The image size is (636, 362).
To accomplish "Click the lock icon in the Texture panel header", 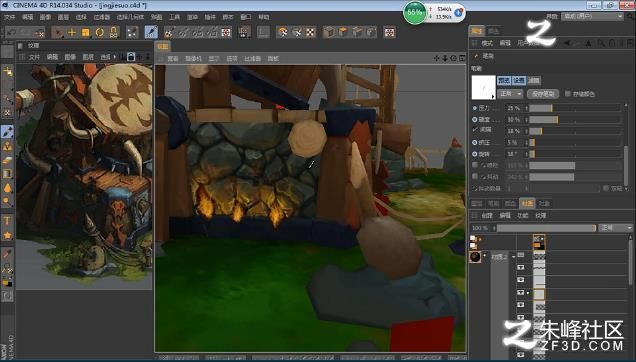I will point(131,57).
